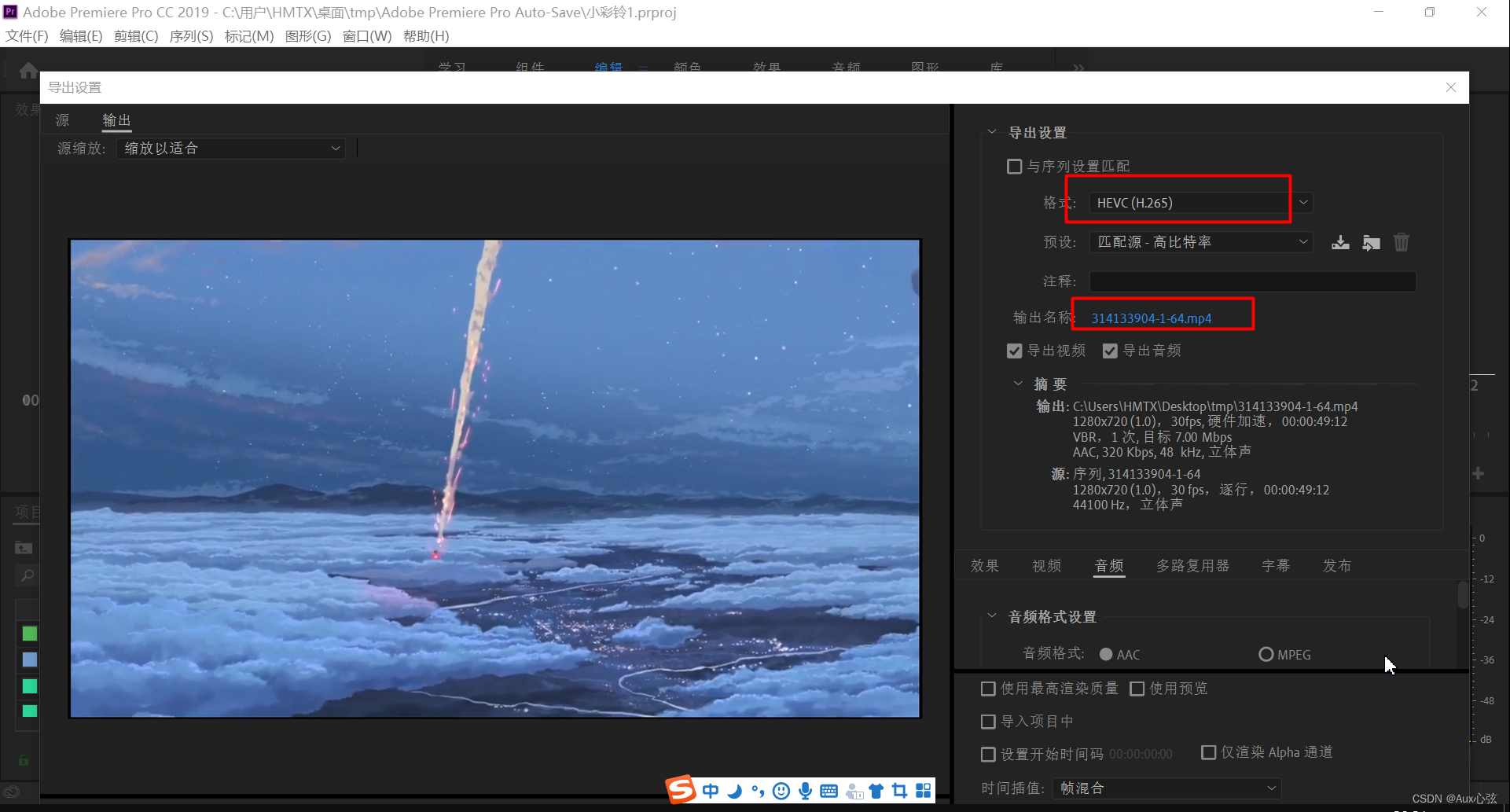Open the 效果 settings tab
Screen dimensions: 1510x812
pyautogui.click(x=984, y=566)
